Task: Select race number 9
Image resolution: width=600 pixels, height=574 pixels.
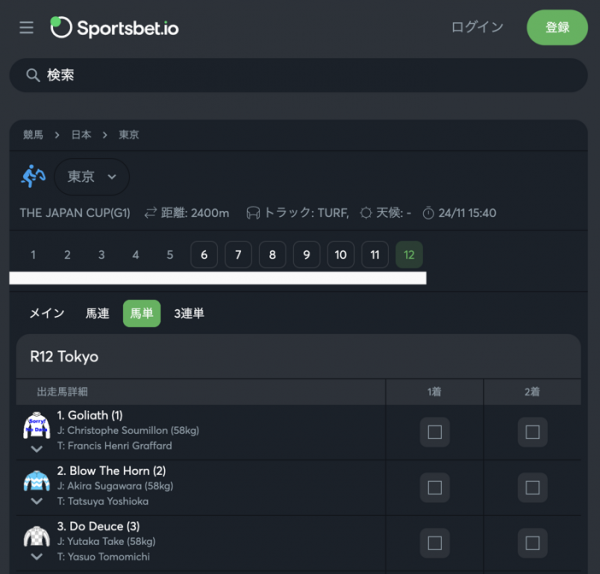Action: [x=307, y=254]
